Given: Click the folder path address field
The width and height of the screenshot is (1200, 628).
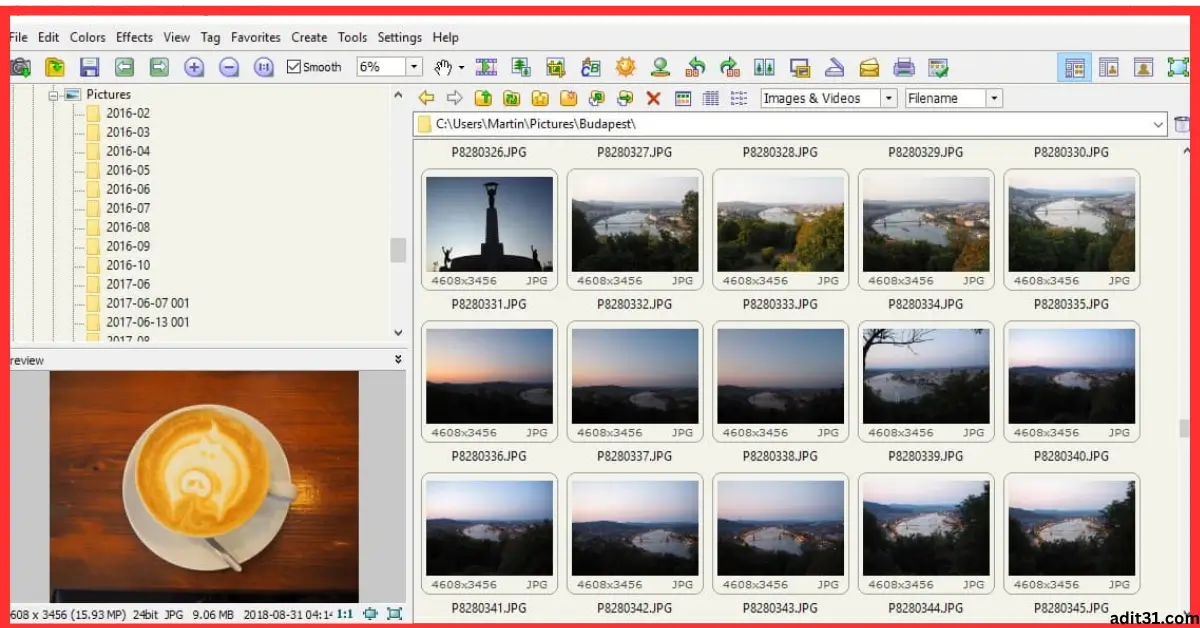Looking at the screenshot, I should (x=790, y=125).
